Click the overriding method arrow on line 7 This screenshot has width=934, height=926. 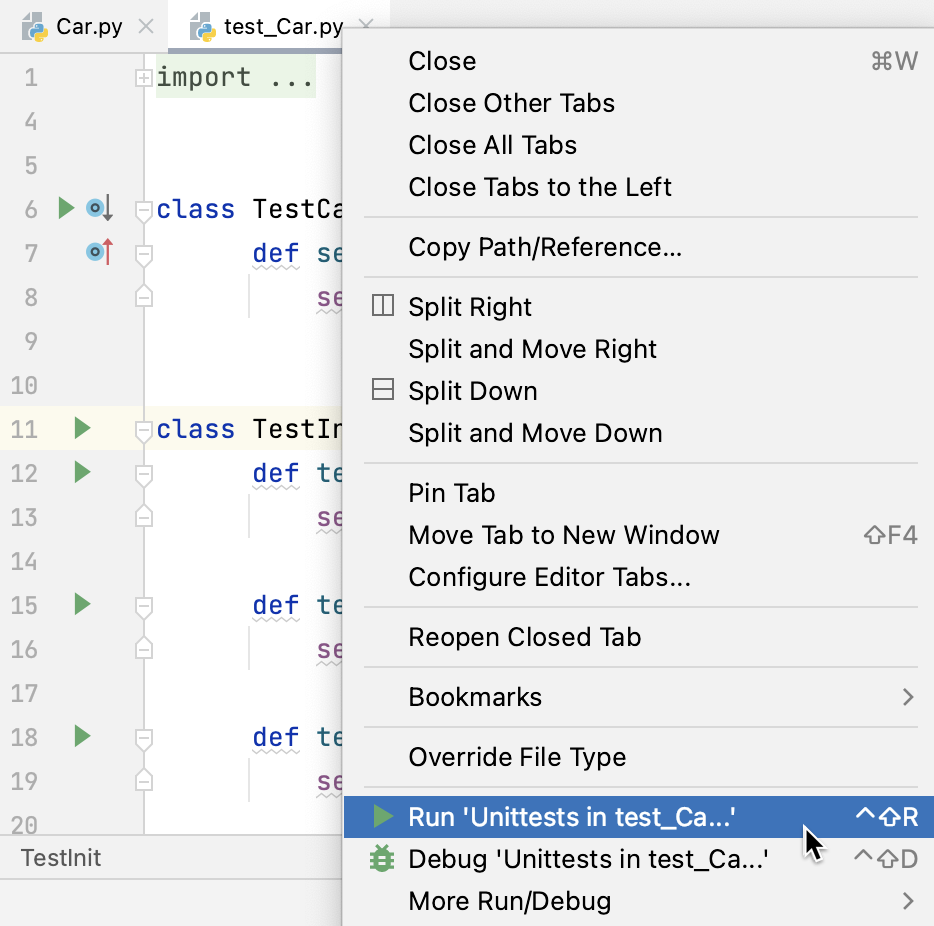click(97, 253)
